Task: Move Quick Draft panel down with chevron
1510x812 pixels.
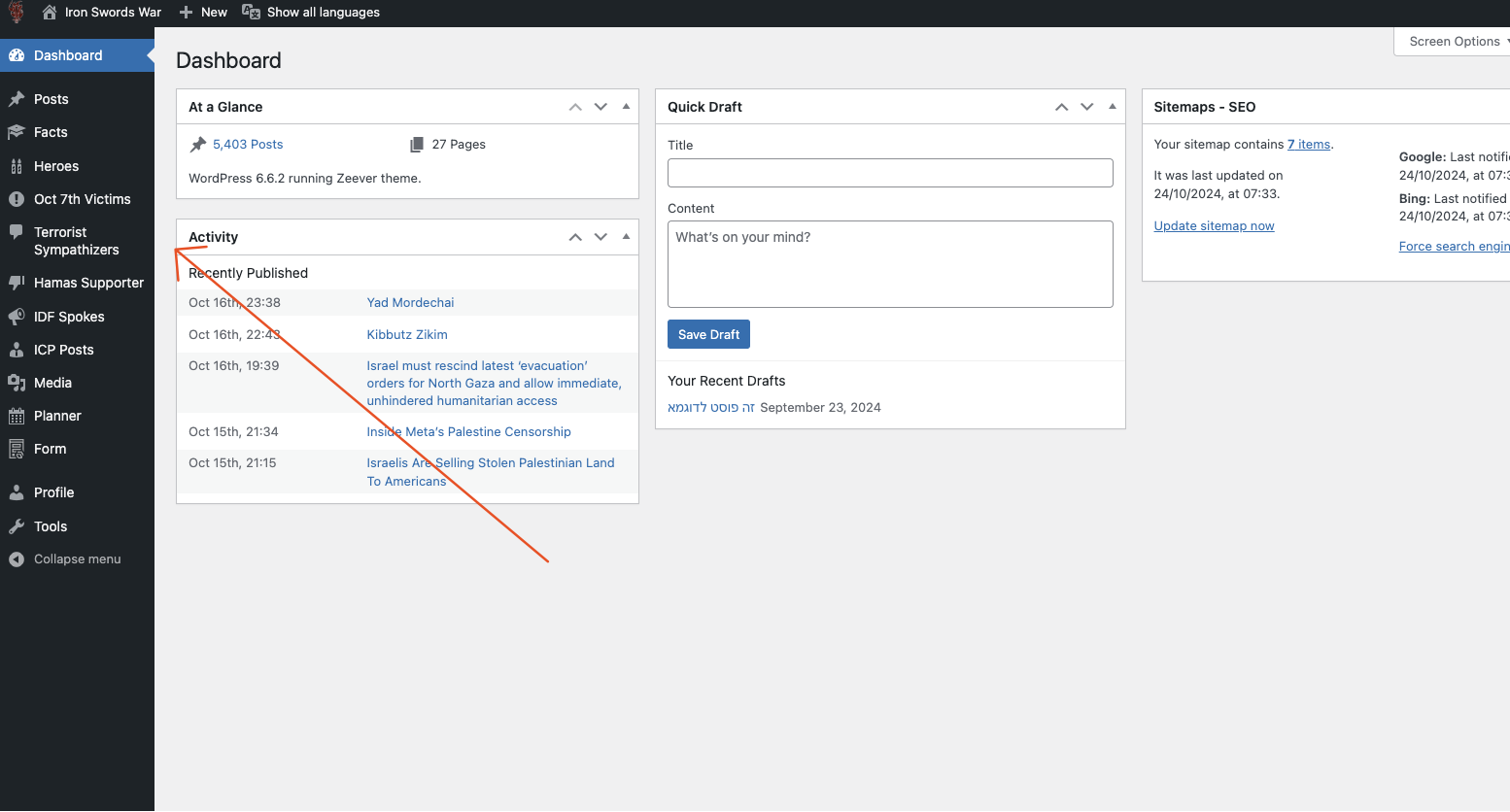Action: pos(1087,107)
